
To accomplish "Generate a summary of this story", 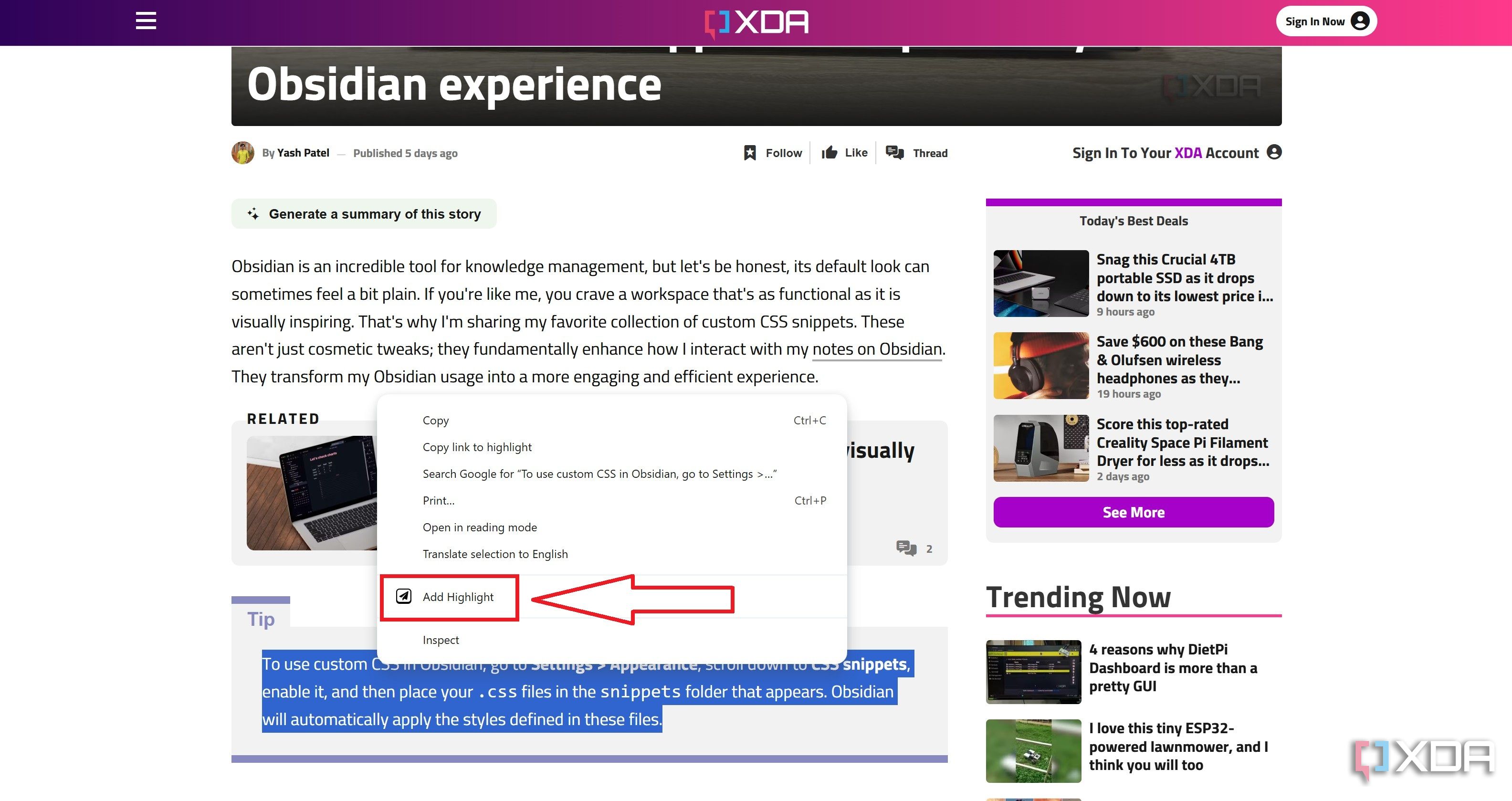I will click(364, 214).
